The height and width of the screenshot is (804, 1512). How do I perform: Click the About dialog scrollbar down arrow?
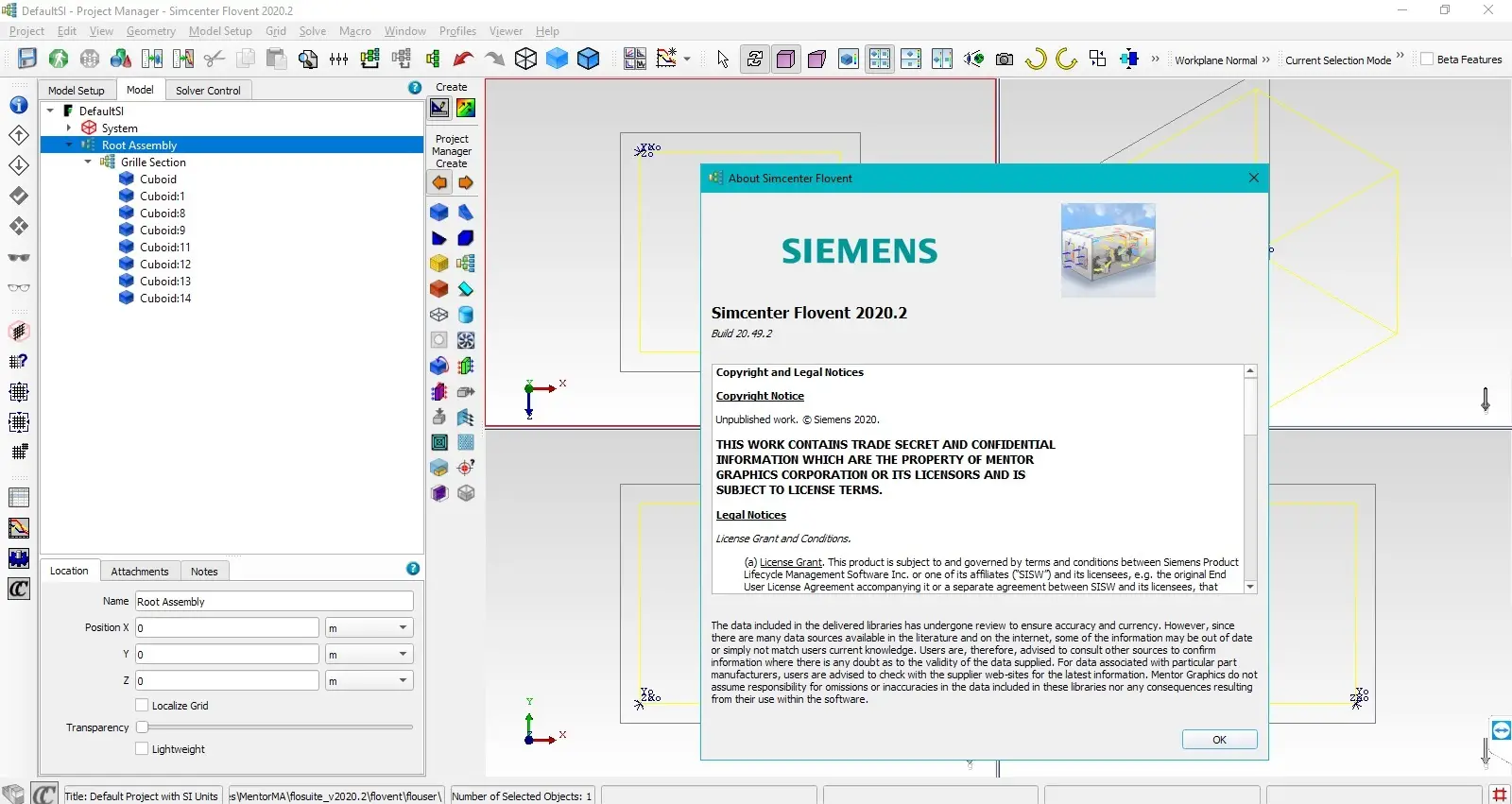pyautogui.click(x=1250, y=587)
